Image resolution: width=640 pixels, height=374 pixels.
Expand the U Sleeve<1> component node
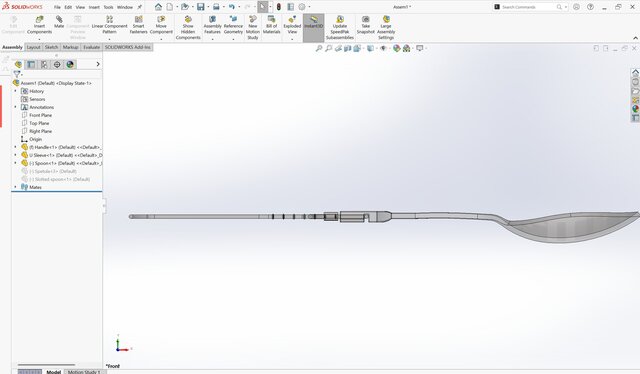(x=16, y=155)
